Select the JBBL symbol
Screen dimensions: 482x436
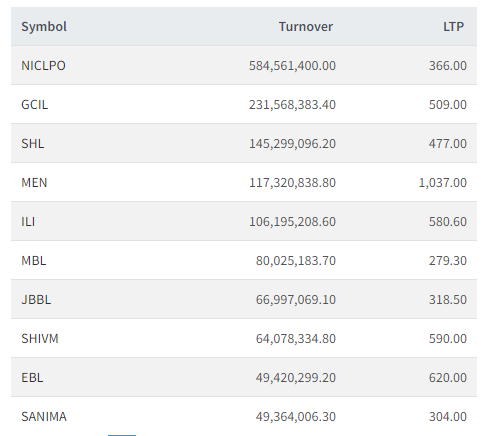point(36,300)
